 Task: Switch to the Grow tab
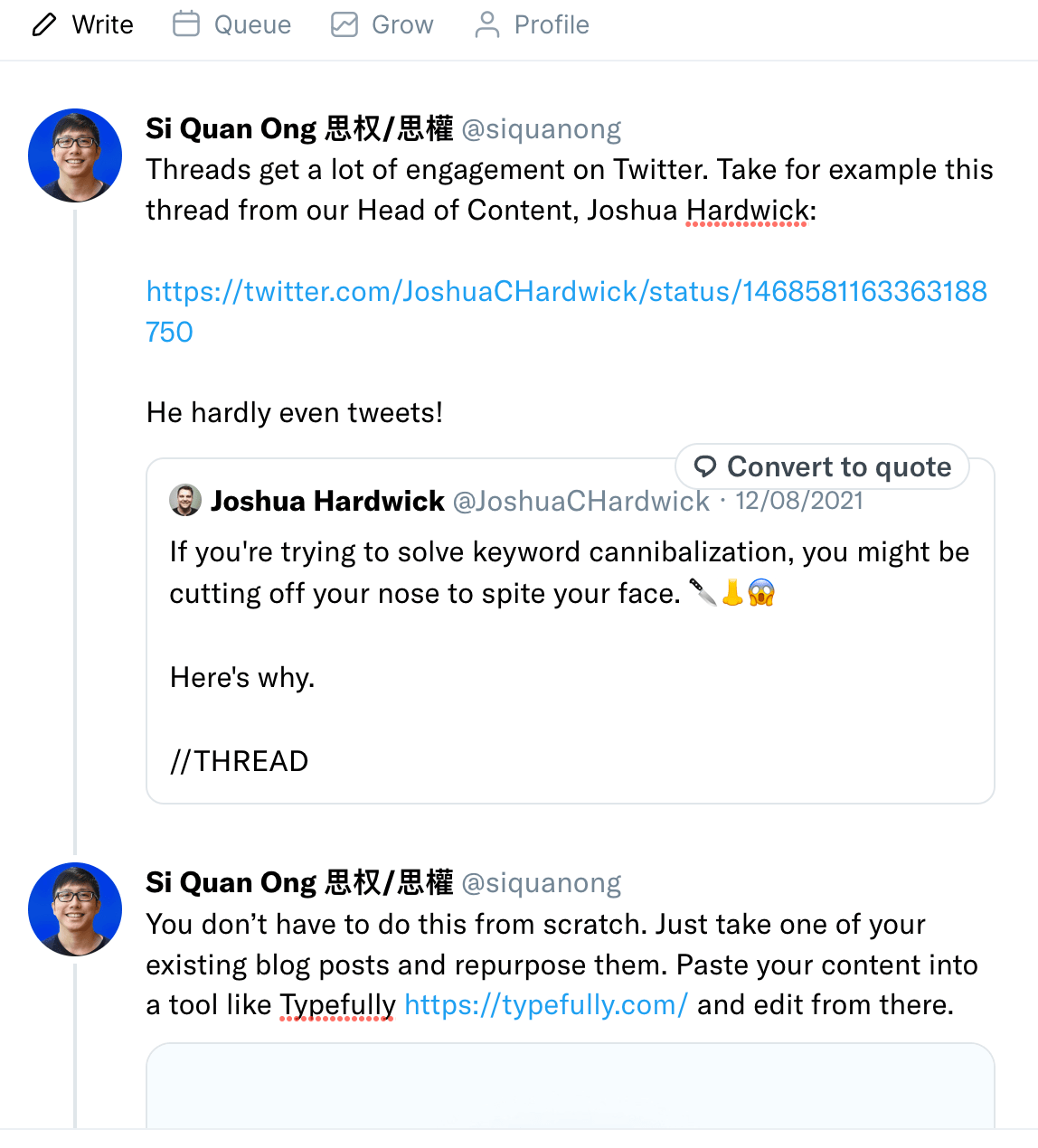(401, 24)
